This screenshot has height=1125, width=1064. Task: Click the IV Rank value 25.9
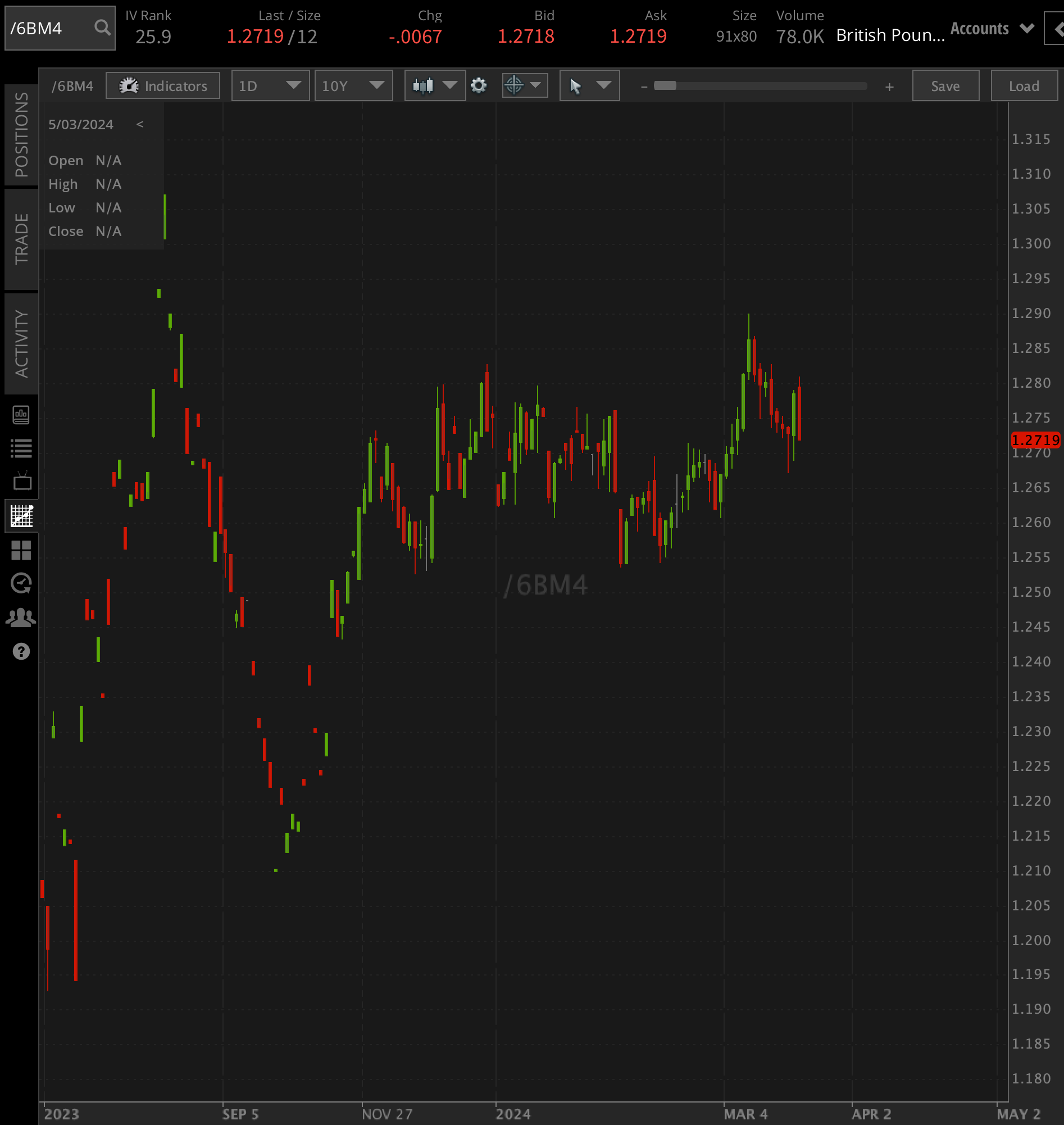(x=153, y=37)
